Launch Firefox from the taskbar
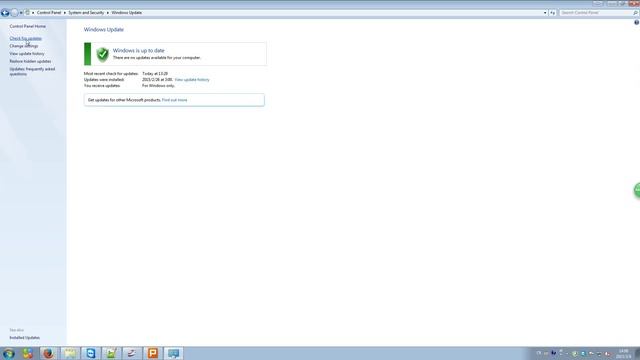This screenshot has height=360, width=640. click(x=48, y=353)
